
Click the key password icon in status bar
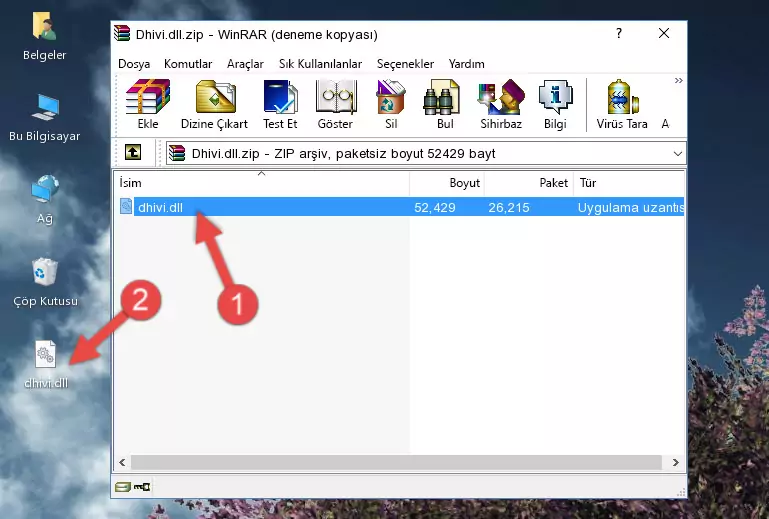click(142, 487)
